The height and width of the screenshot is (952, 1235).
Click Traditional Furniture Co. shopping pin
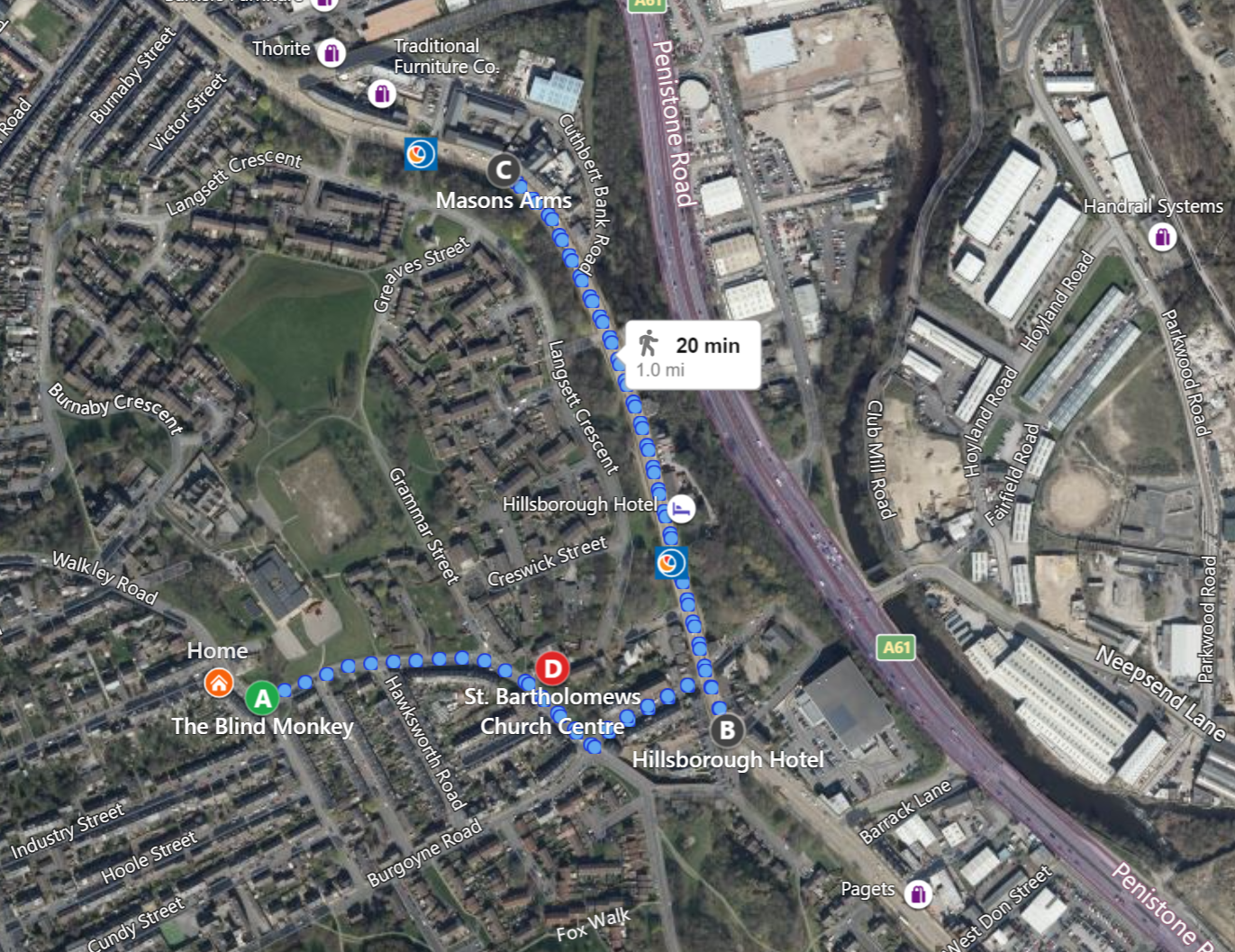point(382,93)
